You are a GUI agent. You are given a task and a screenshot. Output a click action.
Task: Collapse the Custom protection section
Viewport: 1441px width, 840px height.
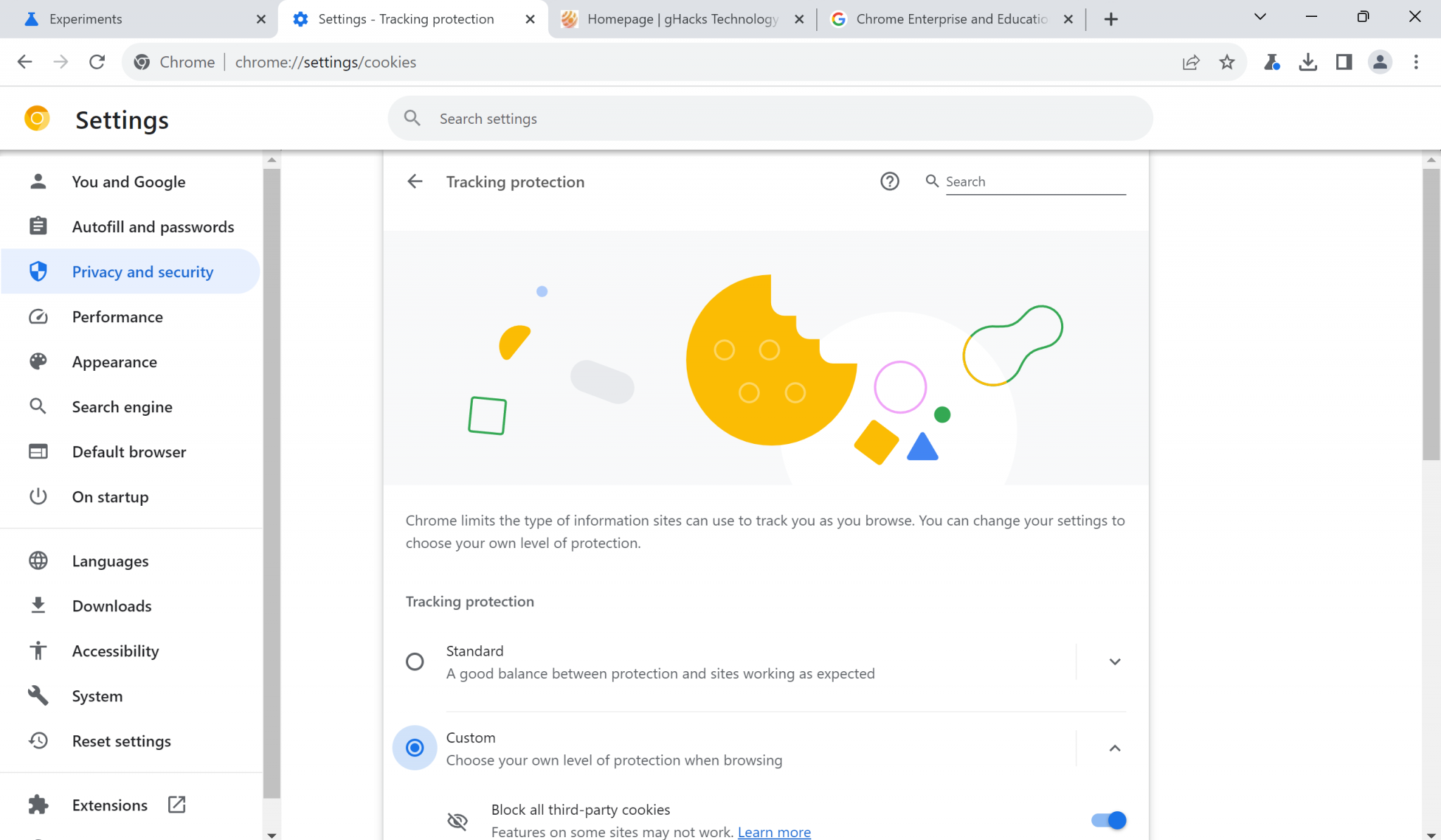(x=1115, y=749)
